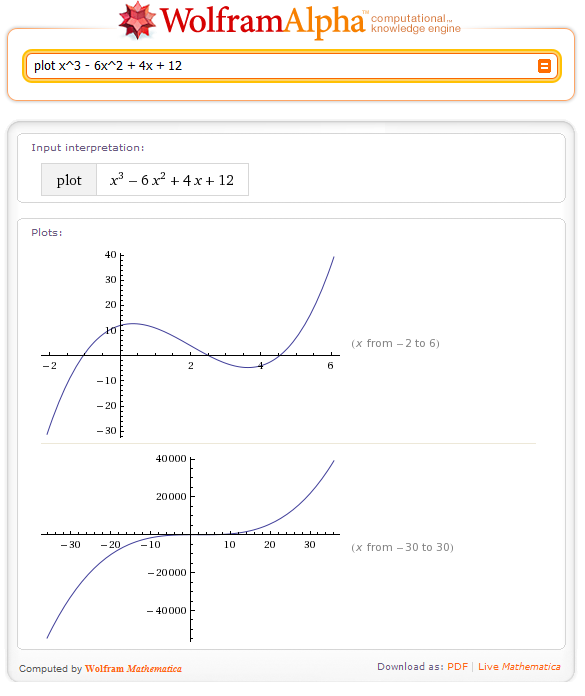Click the 40000 y-axis label on second plot
The height and width of the screenshot is (696, 585).
coord(171,459)
